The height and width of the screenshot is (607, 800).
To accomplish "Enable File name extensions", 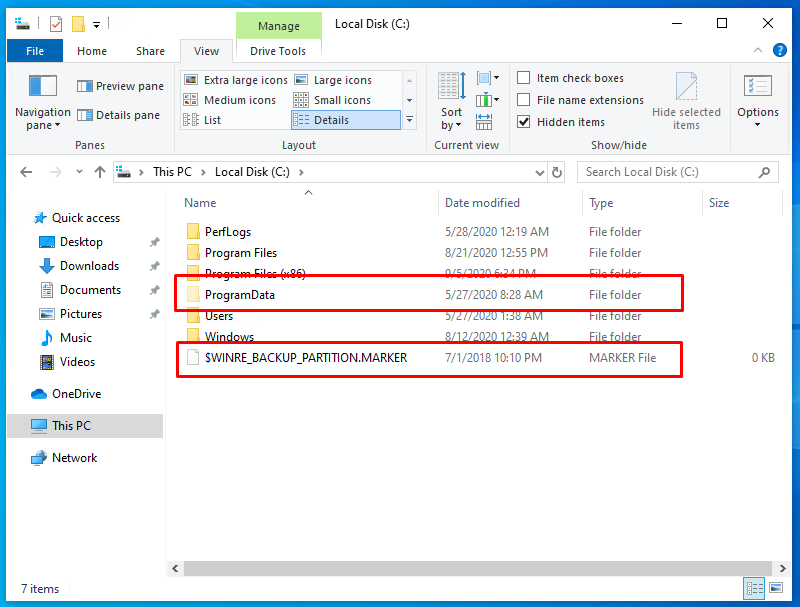I will pyautogui.click(x=523, y=100).
